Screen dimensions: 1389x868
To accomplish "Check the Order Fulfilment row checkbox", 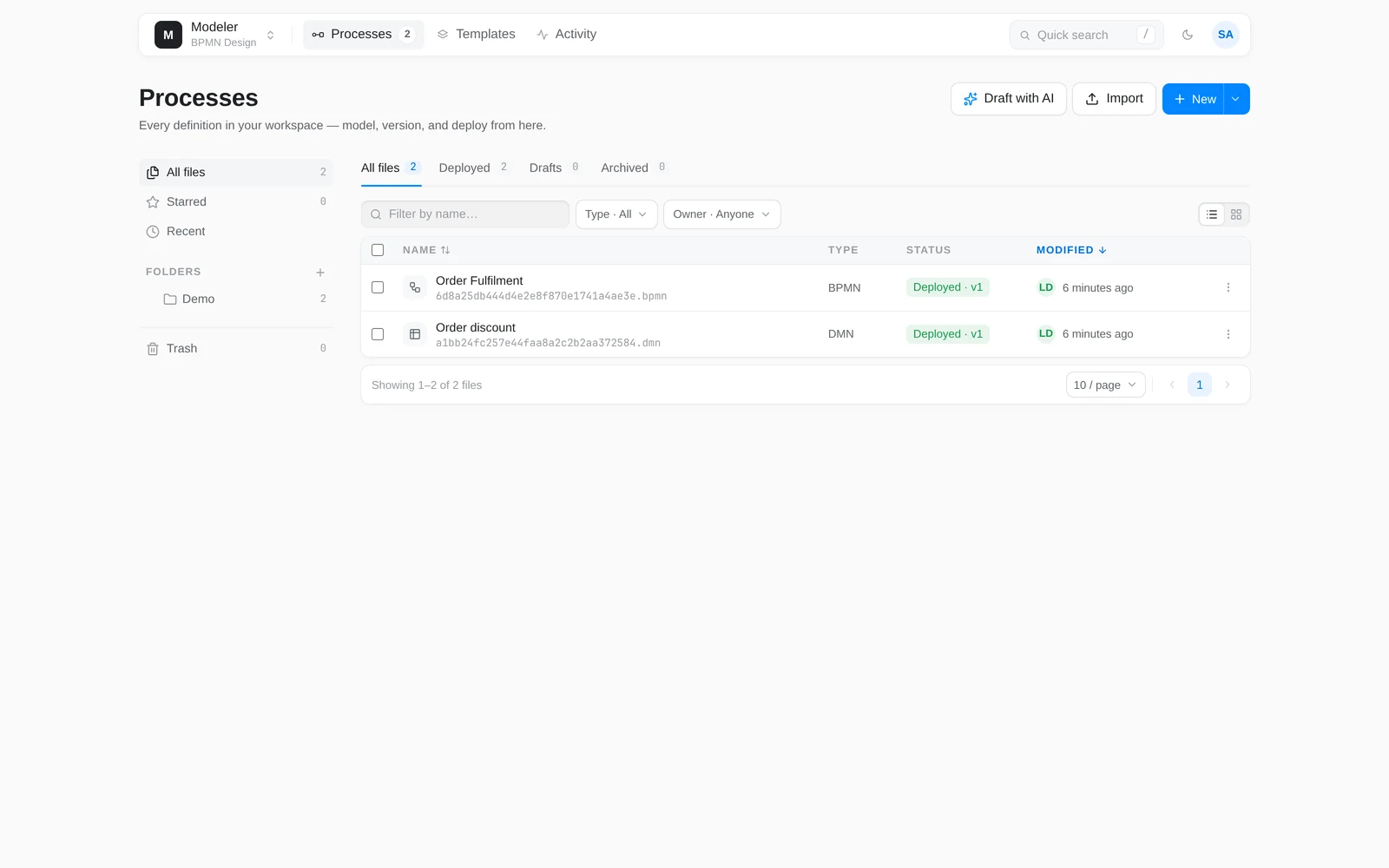I will pos(378,287).
